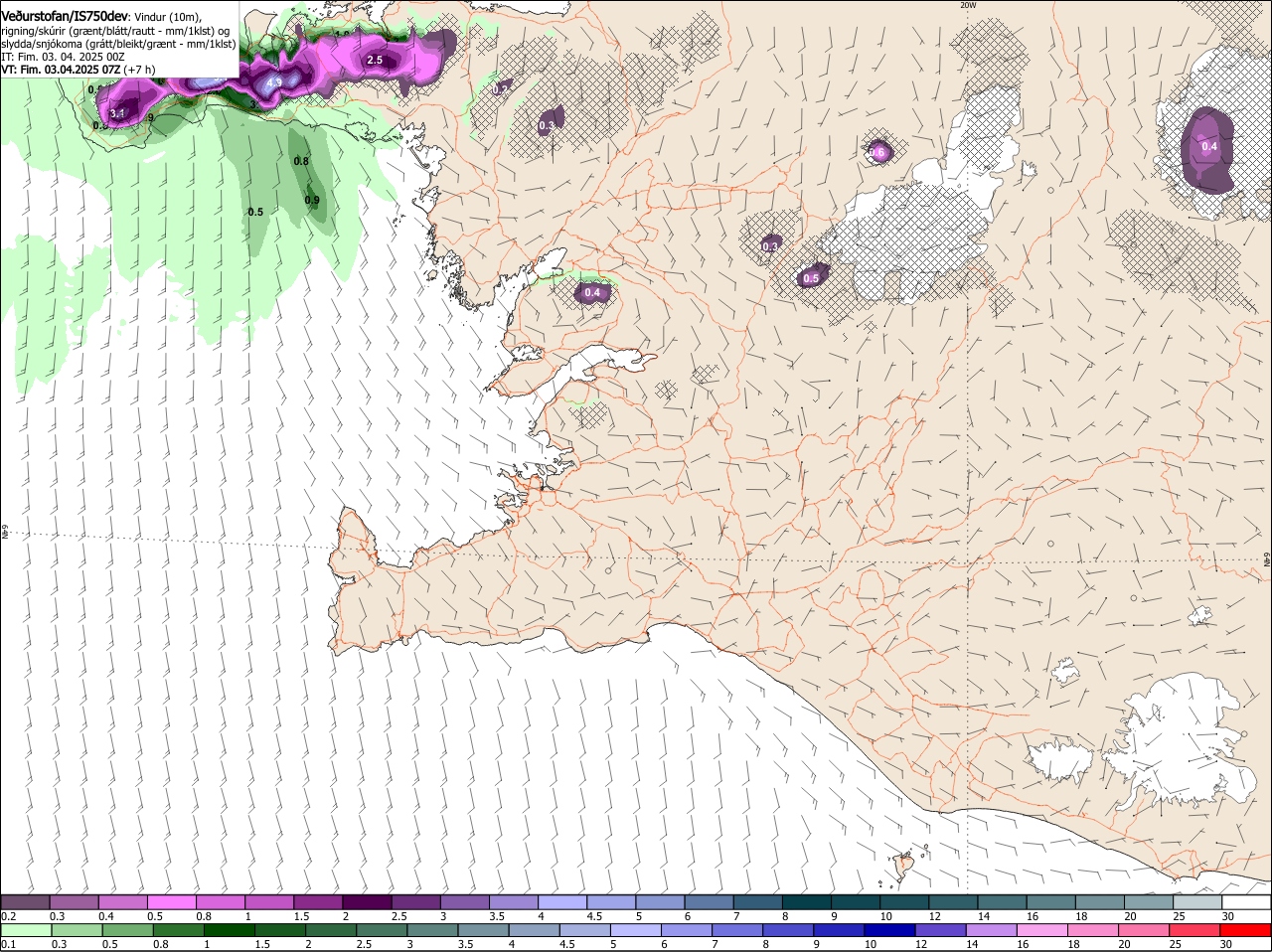Click the 2.5 snowfall value on the map
This screenshot has width=1272, height=952.
375,60
